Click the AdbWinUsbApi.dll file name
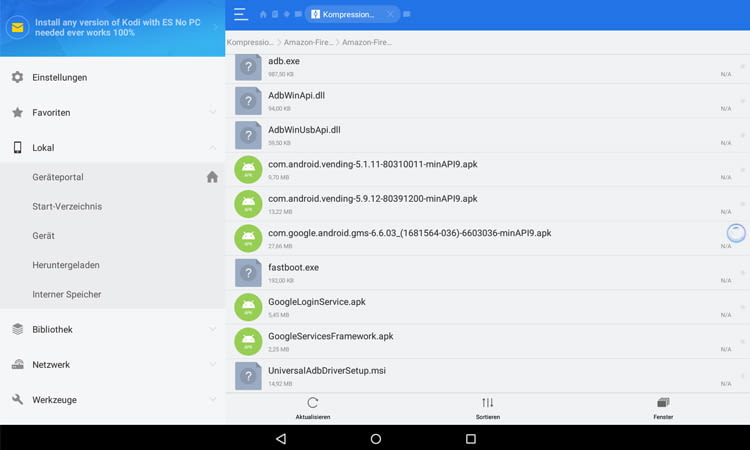Viewport: 750px width, 450px height. pyautogui.click(x=304, y=130)
